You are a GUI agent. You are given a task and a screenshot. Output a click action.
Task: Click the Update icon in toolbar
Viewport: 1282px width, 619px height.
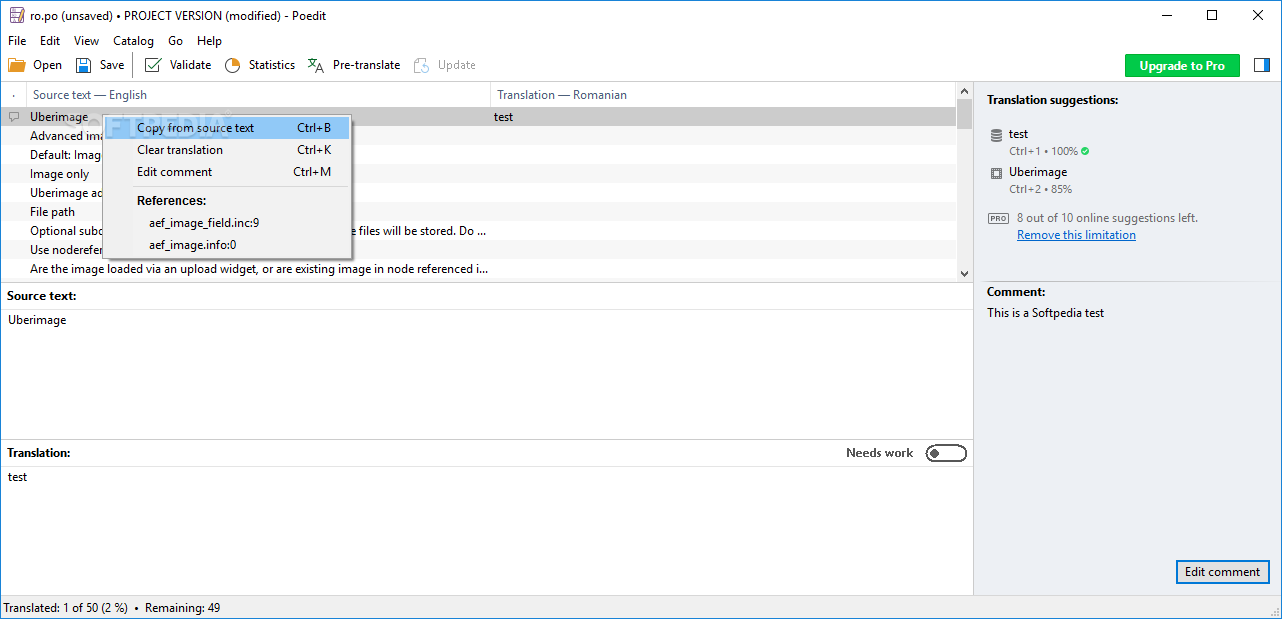click(421, 65)
